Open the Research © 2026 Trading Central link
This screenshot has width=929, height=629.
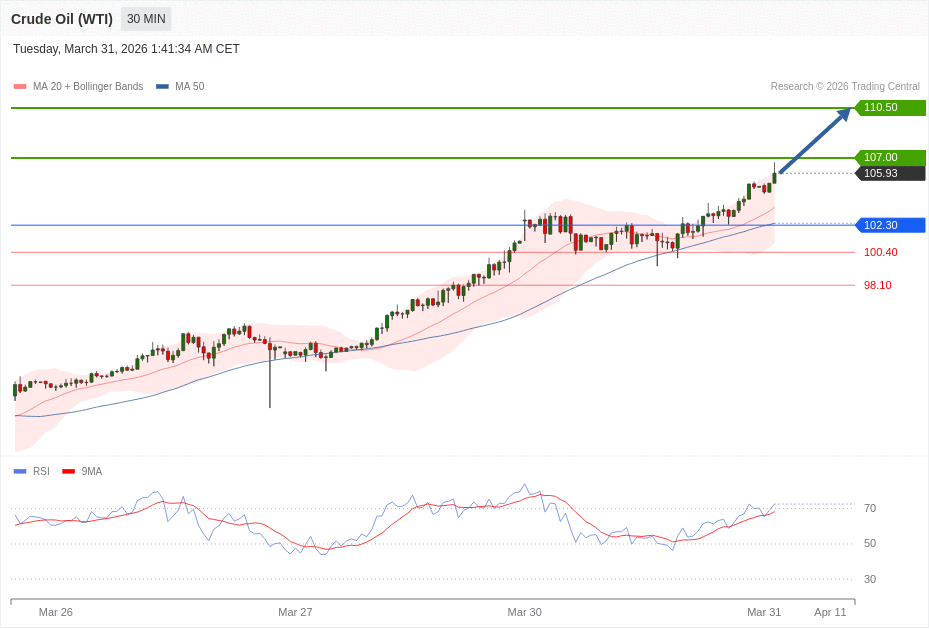(x=843, y=86)
